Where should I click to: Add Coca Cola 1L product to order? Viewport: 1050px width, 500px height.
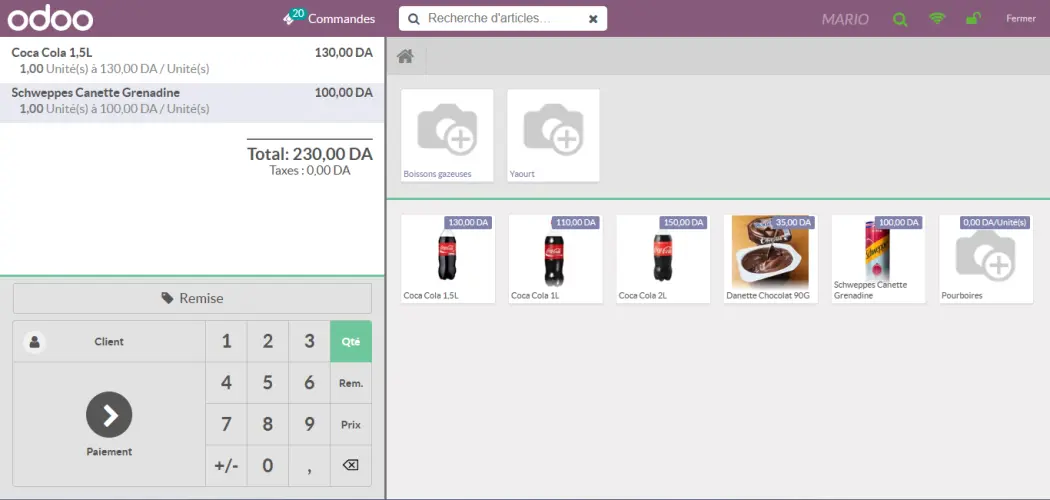(556, 259)
